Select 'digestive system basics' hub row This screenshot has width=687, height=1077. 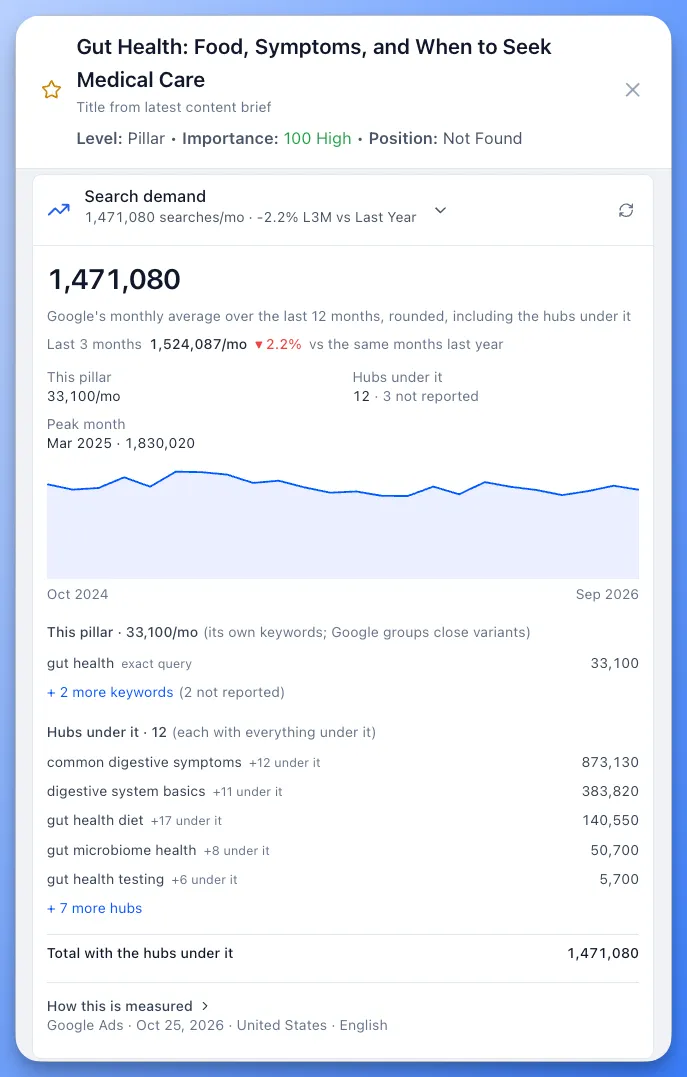pos(343,791)
